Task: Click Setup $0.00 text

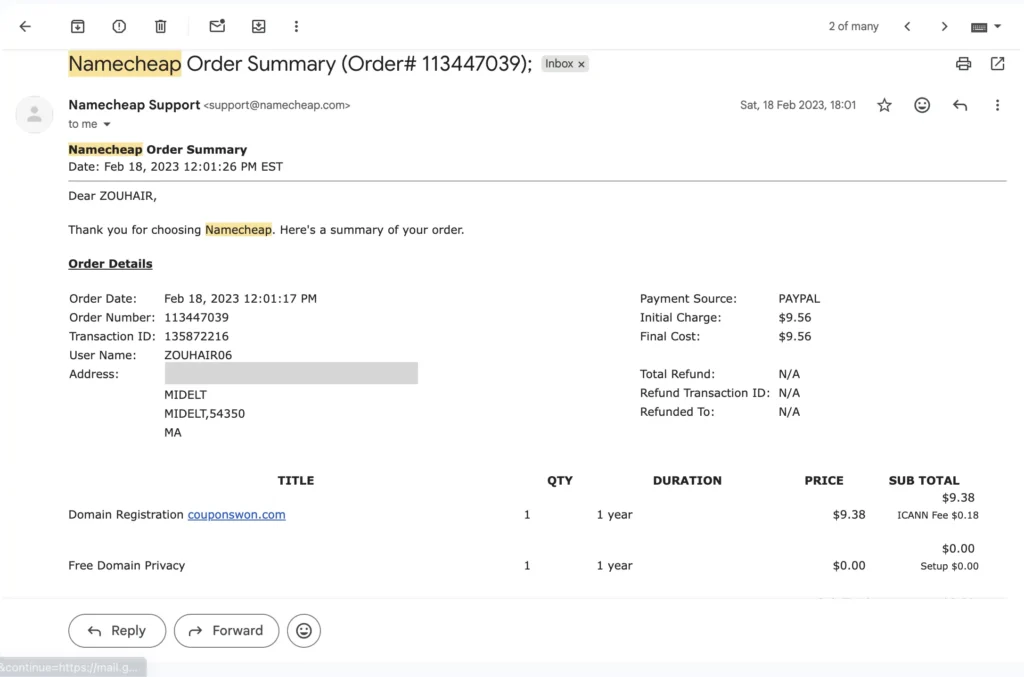Action: 950,566
